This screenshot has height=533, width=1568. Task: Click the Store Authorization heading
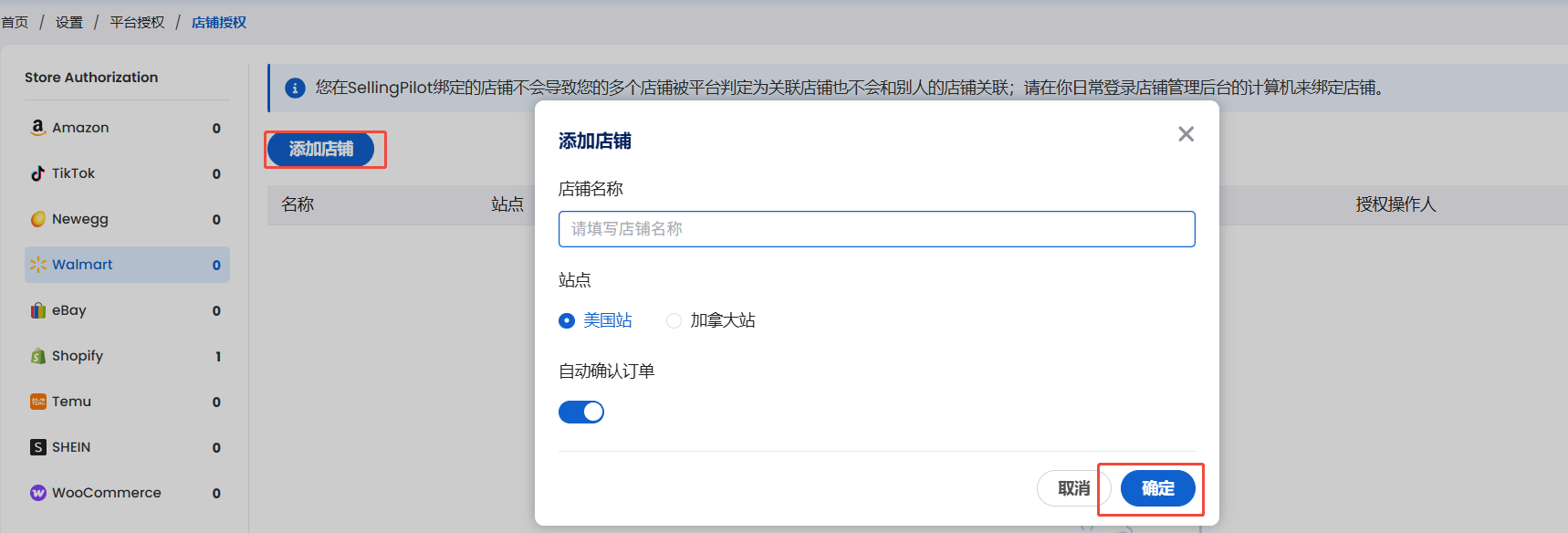(x=91, y=78)
